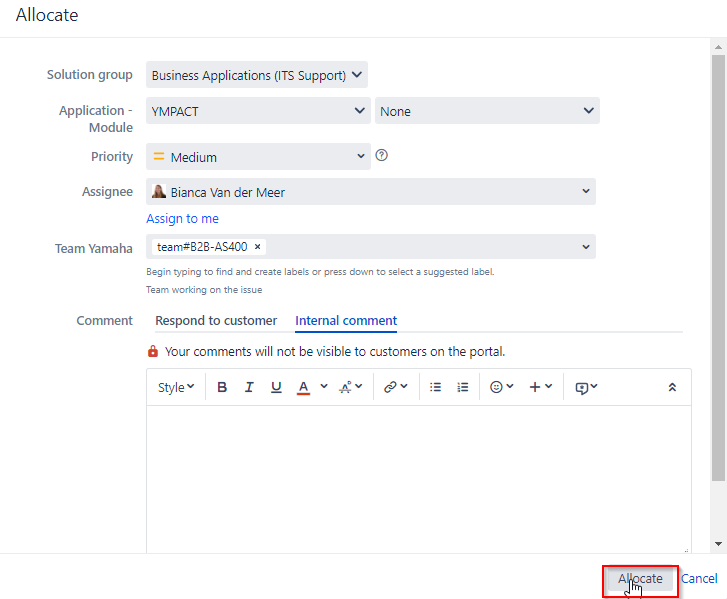Click the scrollbar down arrow
This screenshot has width=727, height=599.
(x=718, y=544)
